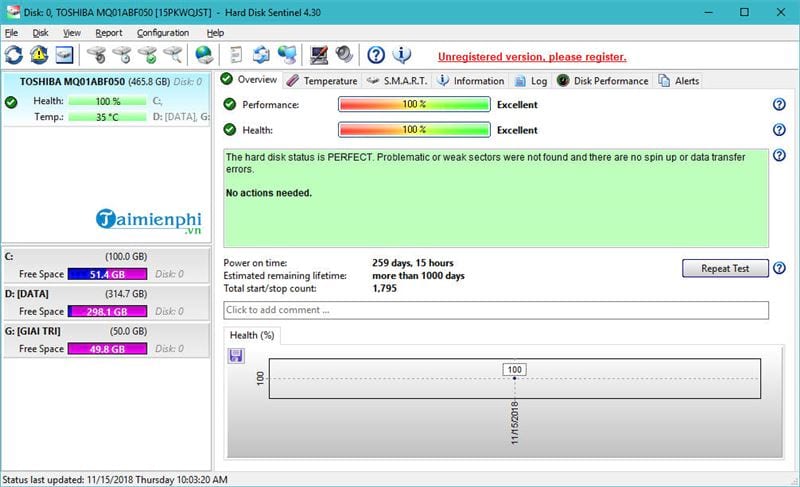
Task: Click help icon beside the status text box
Action: (779, 155)
